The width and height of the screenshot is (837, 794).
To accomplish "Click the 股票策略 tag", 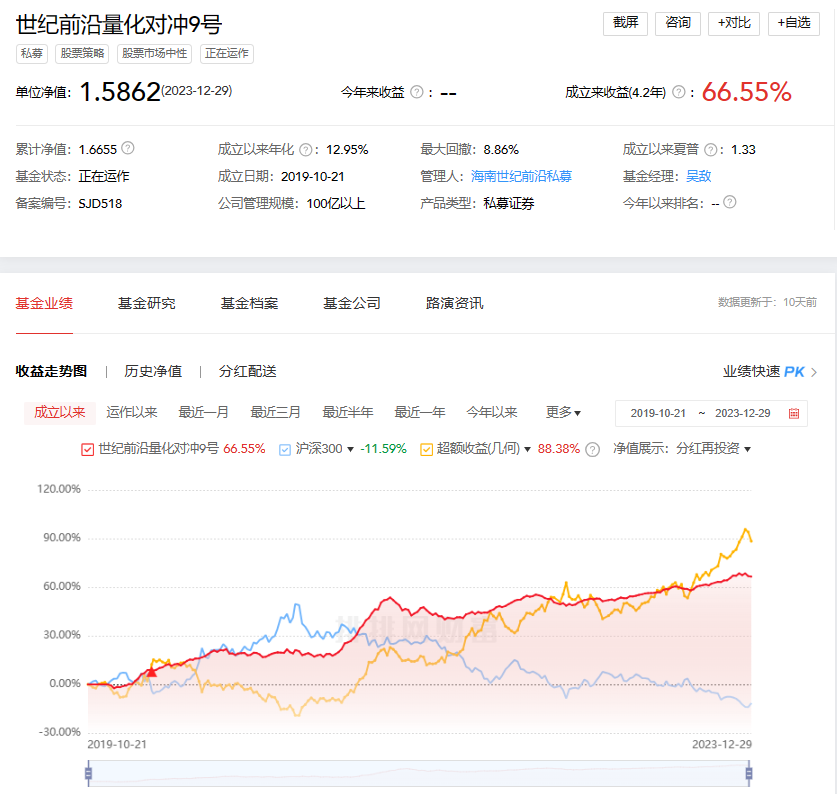I will point(82,53).
